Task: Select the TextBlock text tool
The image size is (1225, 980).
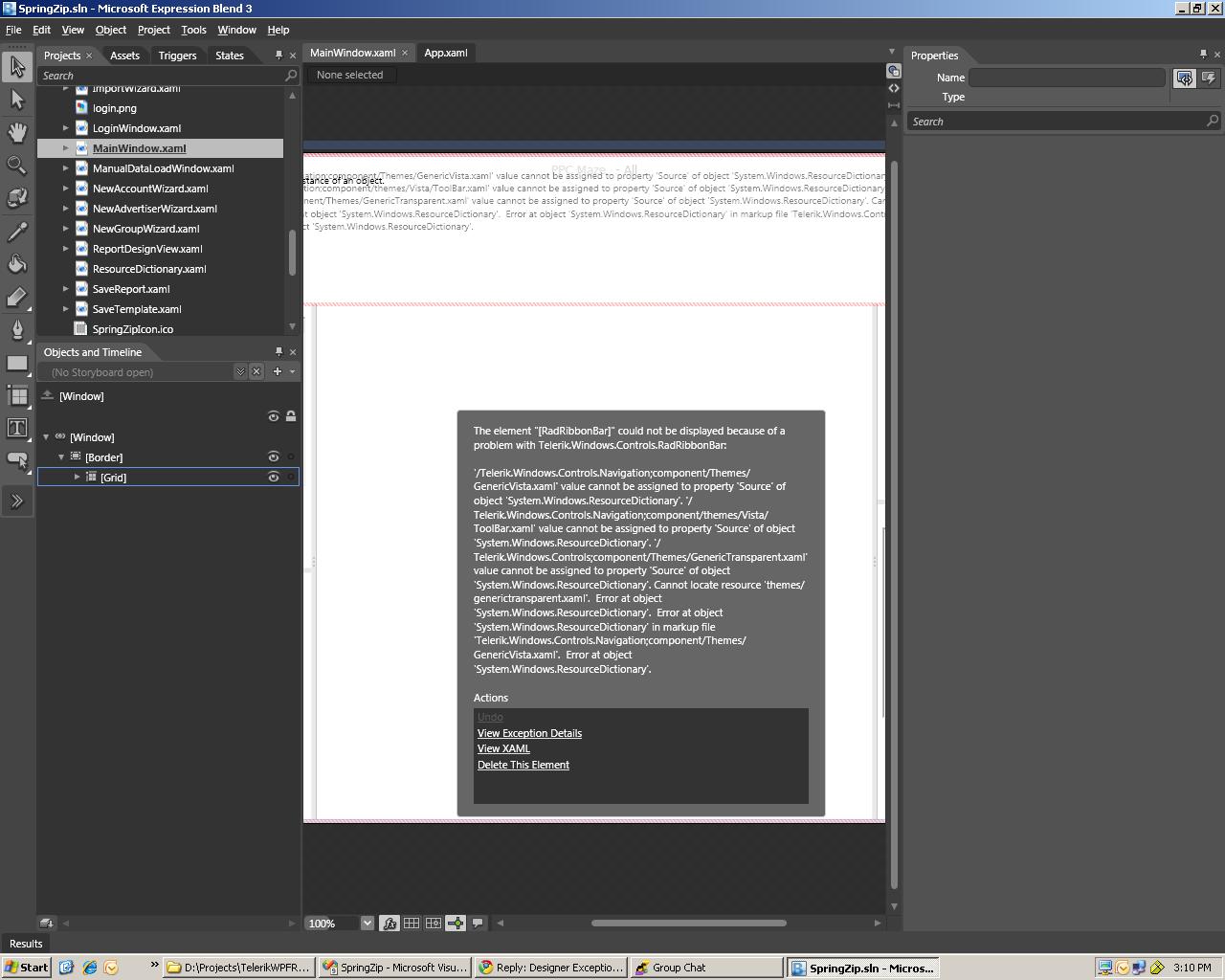Action: point(17,428)
